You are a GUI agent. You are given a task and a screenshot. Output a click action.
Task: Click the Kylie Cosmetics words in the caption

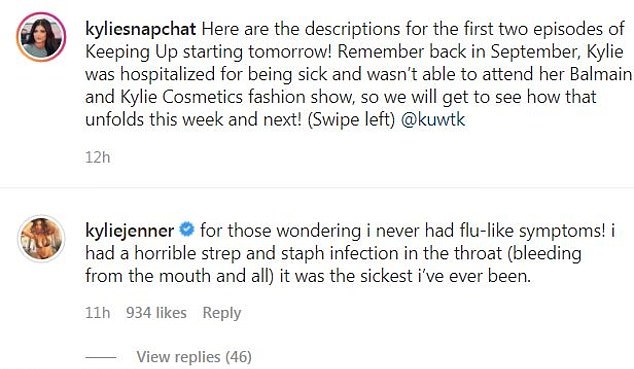click(182, 97)
